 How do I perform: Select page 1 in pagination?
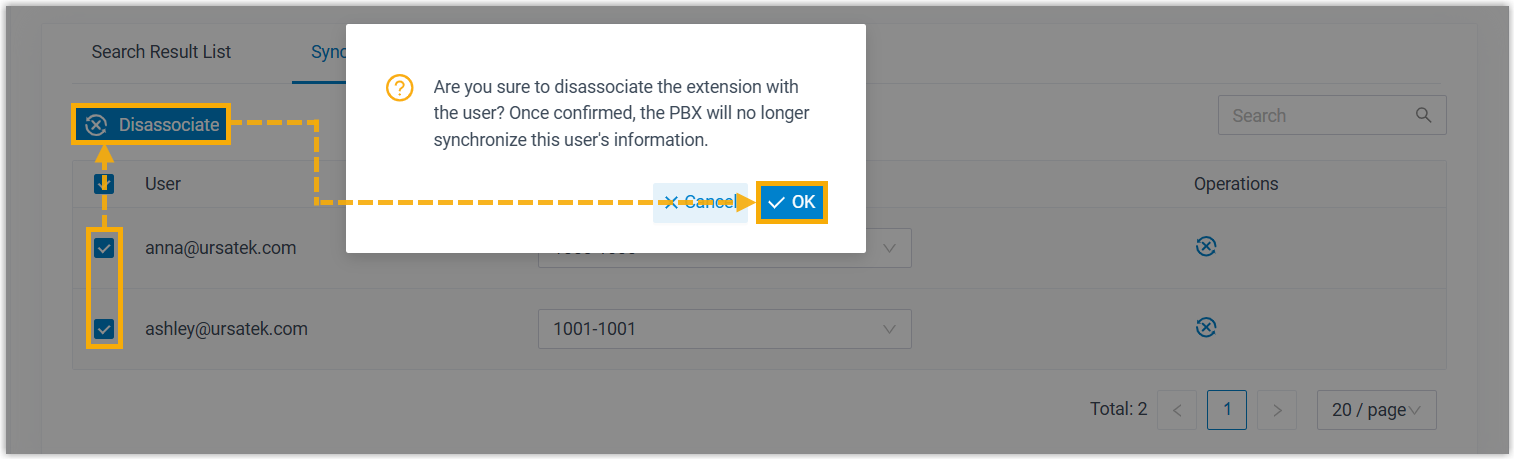1227,410
